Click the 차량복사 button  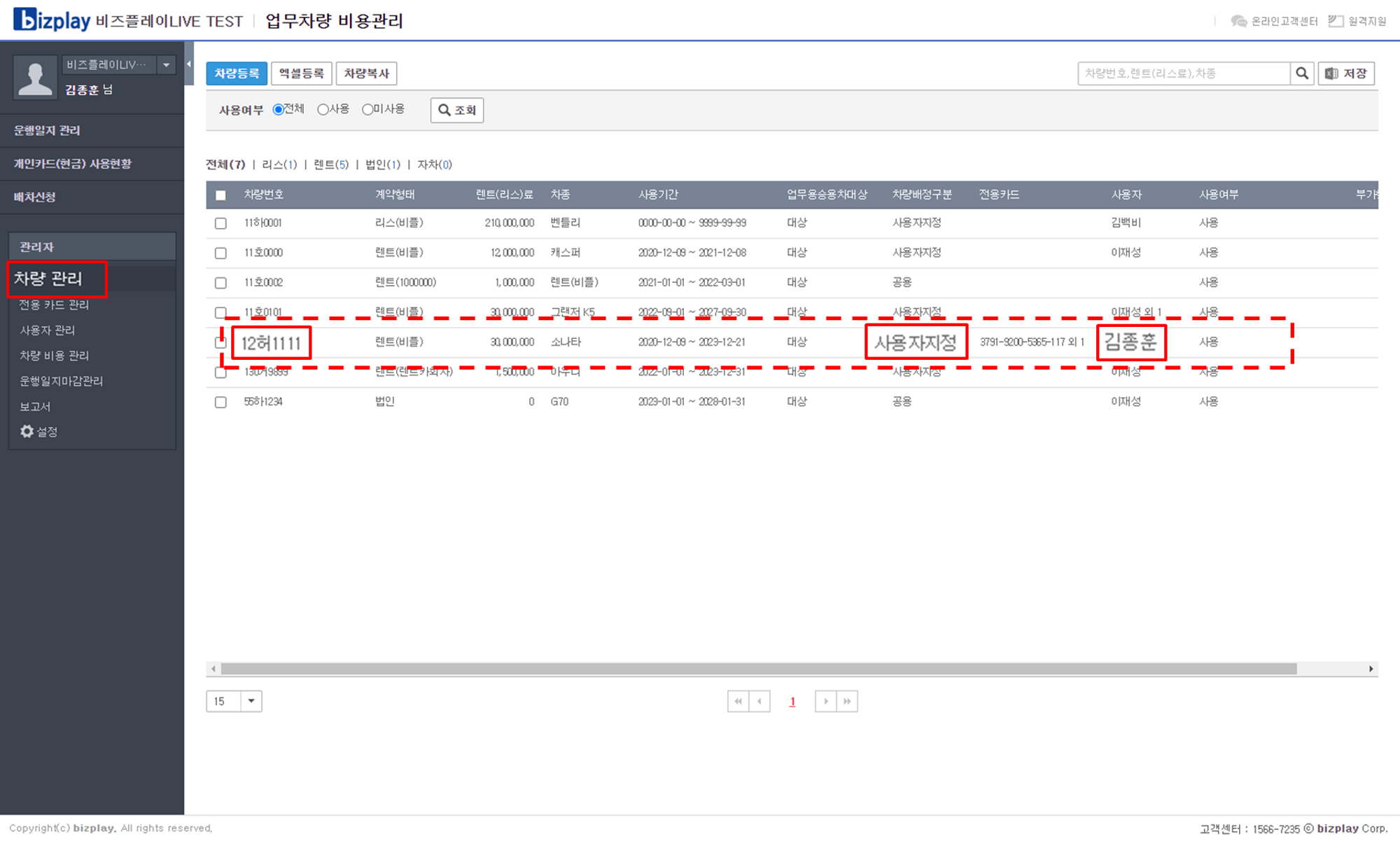click(367, 74)
